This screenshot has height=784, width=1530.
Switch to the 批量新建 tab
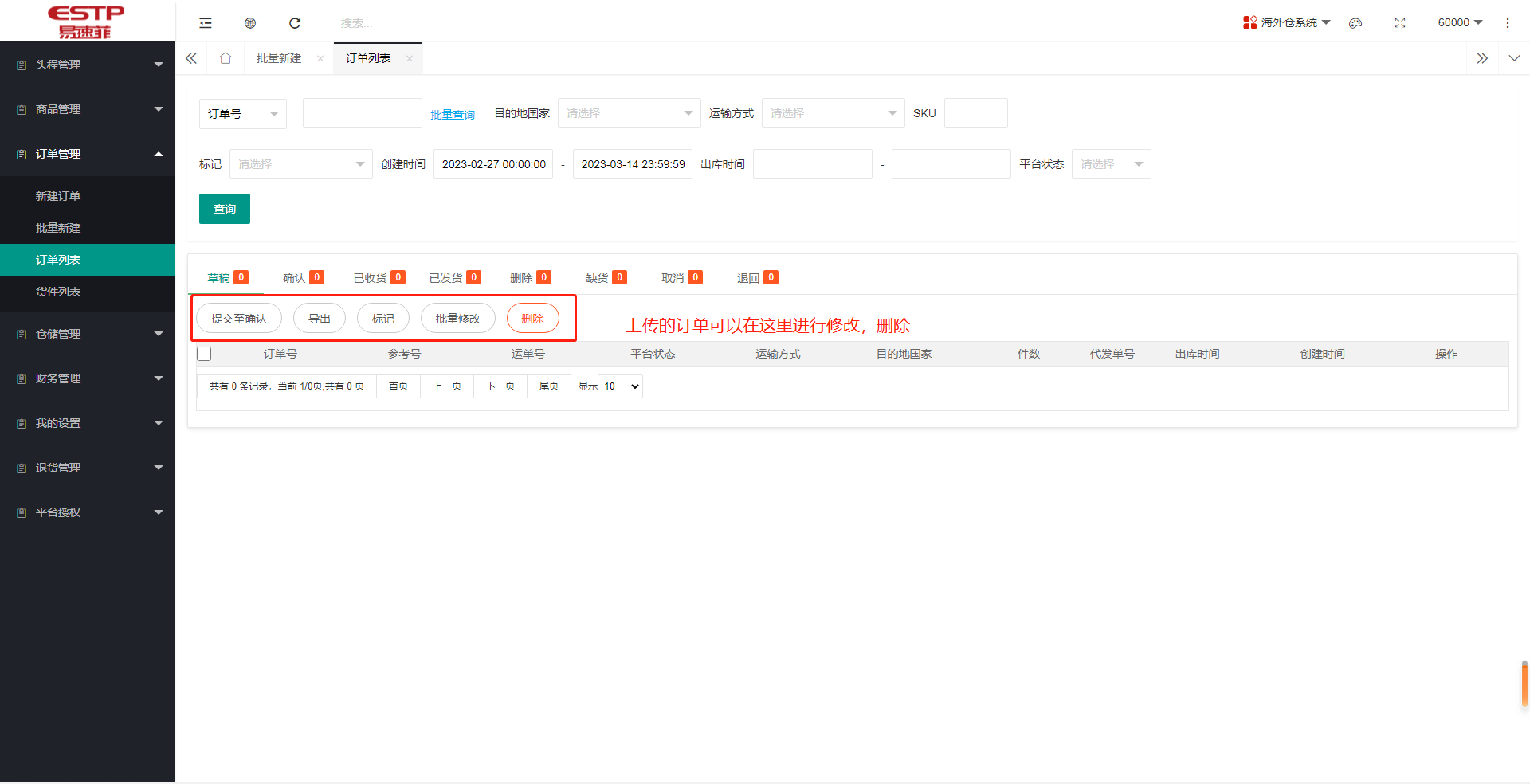coord(277,57)
